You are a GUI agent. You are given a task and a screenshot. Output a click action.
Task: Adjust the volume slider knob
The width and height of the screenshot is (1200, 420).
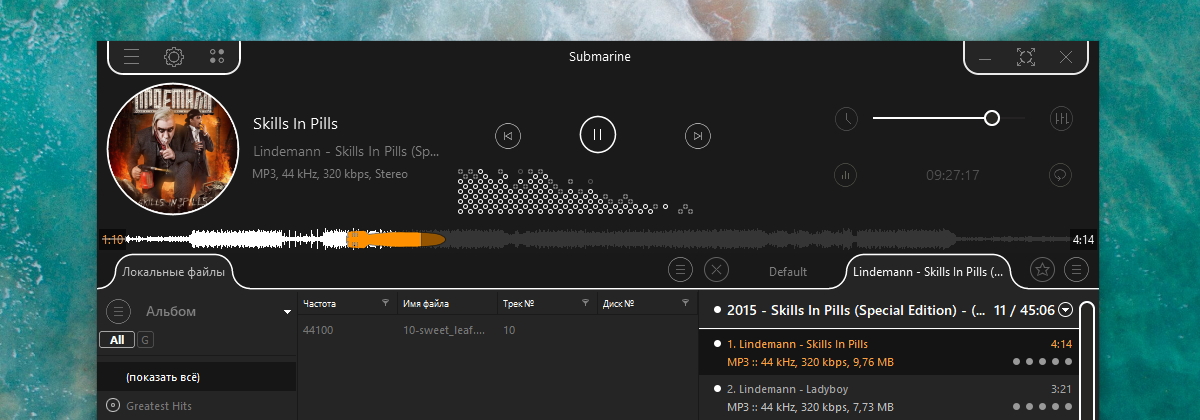click(x=992, y=118)
